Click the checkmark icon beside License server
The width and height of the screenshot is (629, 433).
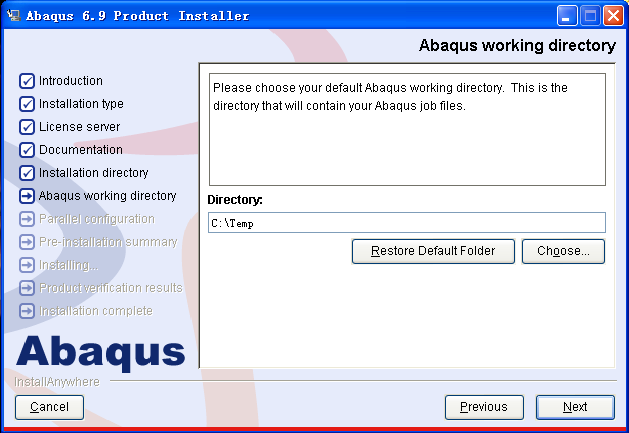point(27,127)
